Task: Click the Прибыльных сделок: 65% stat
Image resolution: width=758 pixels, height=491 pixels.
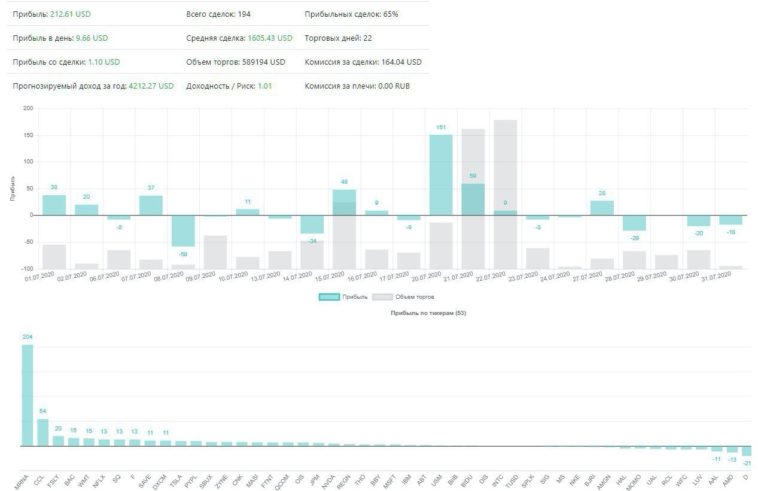Action: click(349, 15)
